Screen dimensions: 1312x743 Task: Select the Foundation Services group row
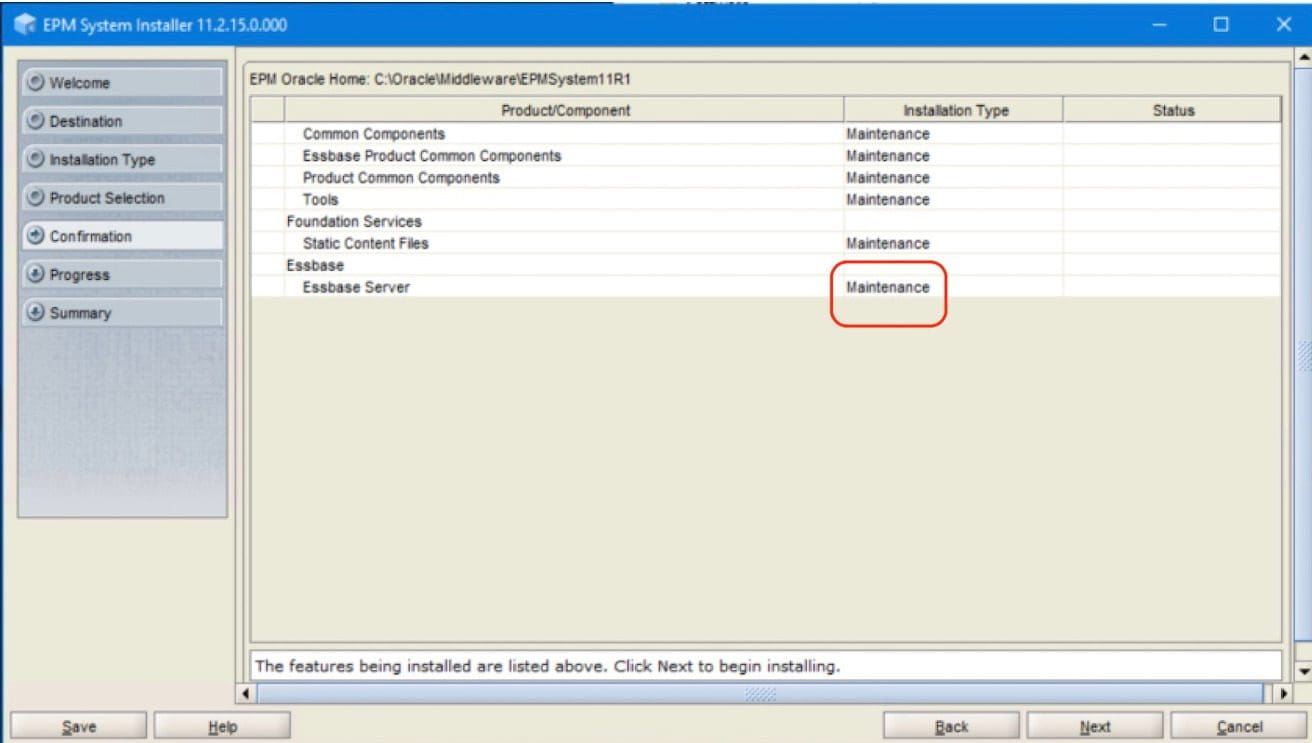(x=765, y=221)
